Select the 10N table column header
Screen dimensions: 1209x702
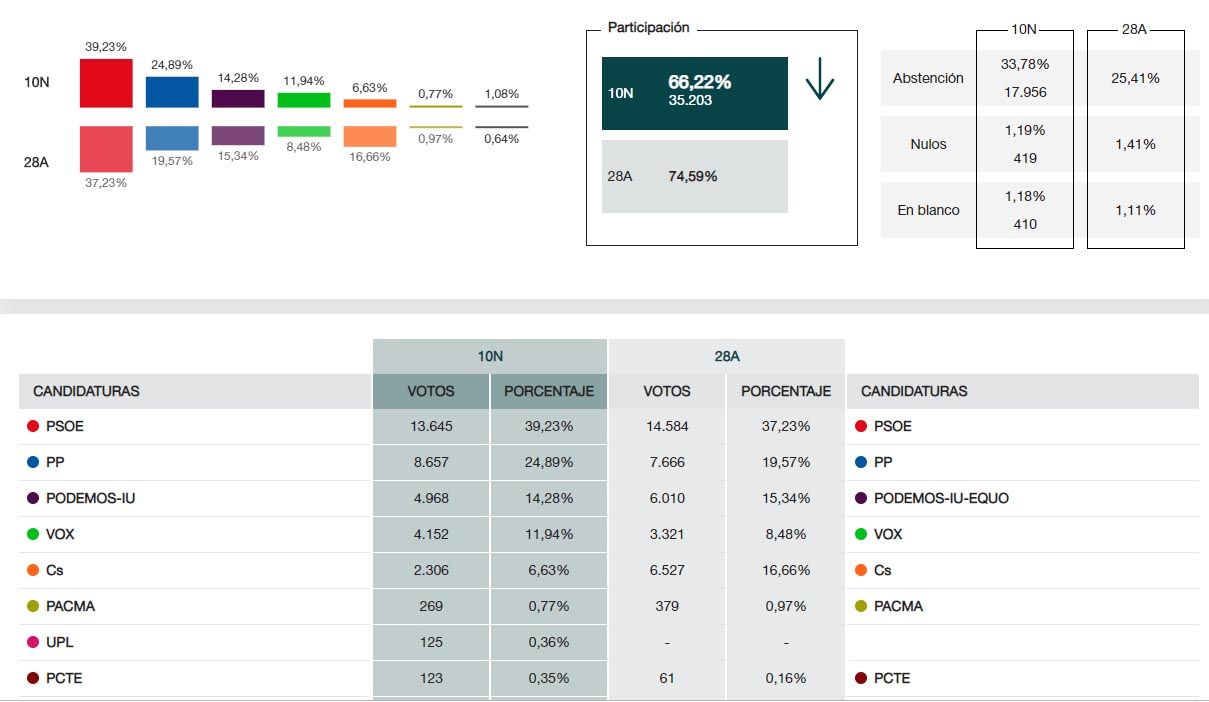490,356
